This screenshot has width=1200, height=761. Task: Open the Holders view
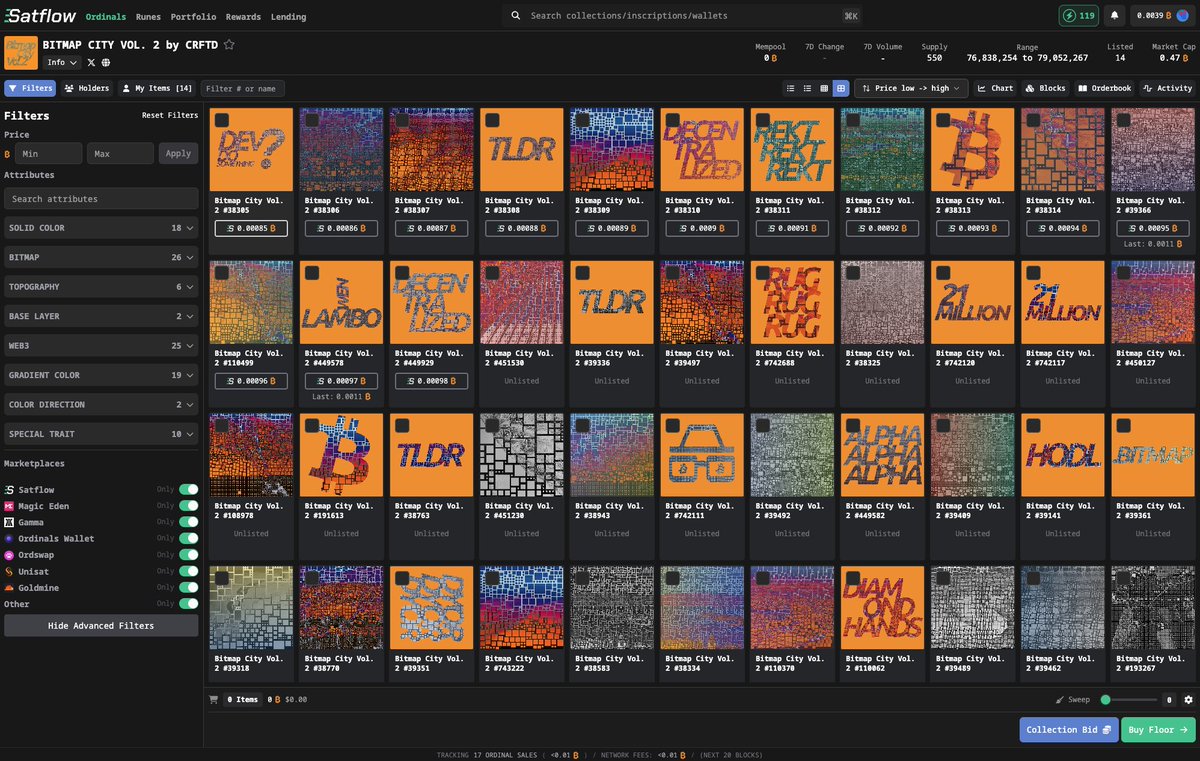click(87, 88)
